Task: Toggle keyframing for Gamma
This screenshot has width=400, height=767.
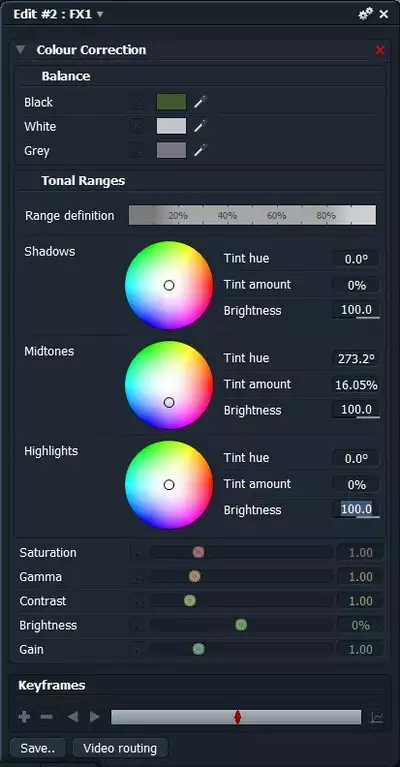Action: pyautogui.click(x=137, y=577)
